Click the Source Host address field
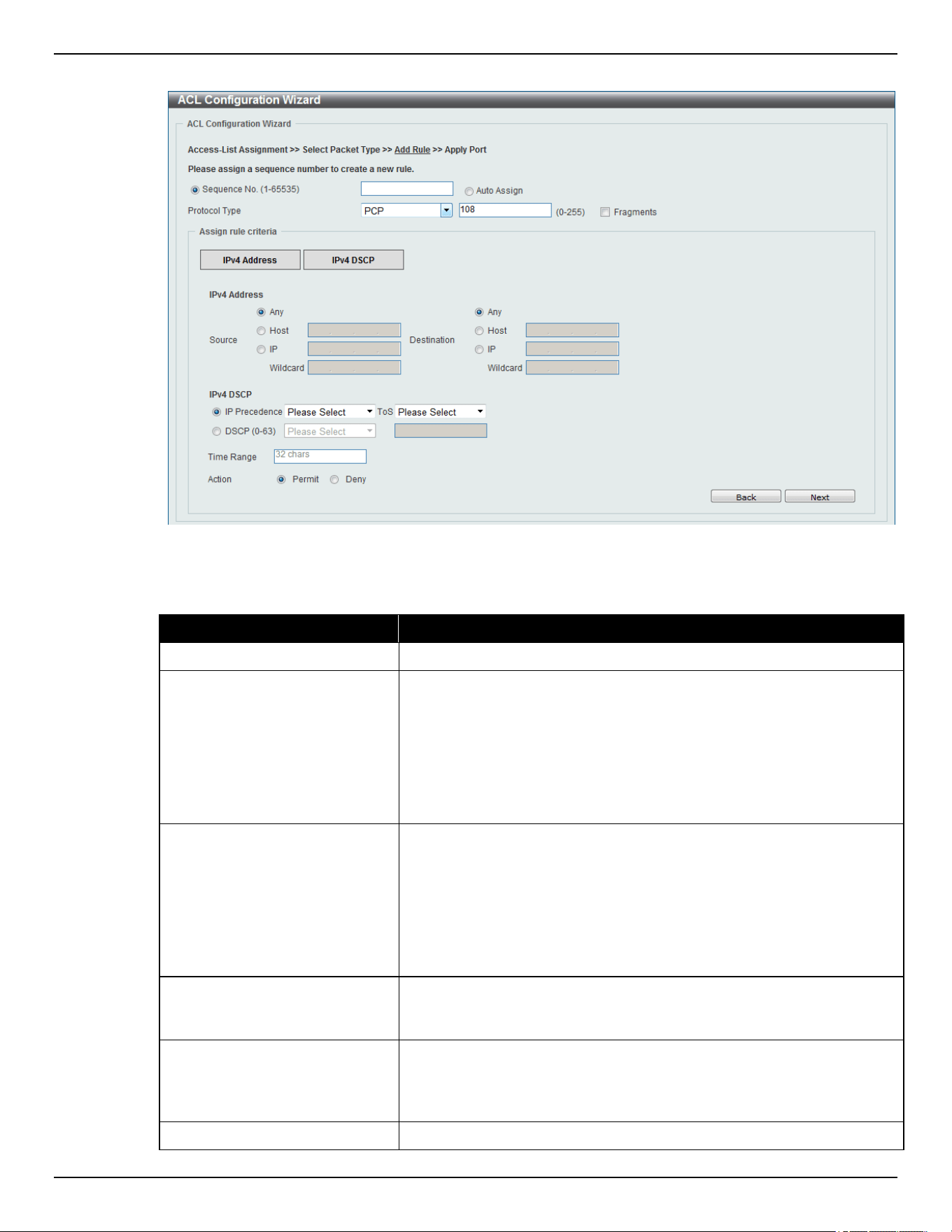Image resolution: width=952 pixels, height=1232 pixels. (x=355, y=330)
